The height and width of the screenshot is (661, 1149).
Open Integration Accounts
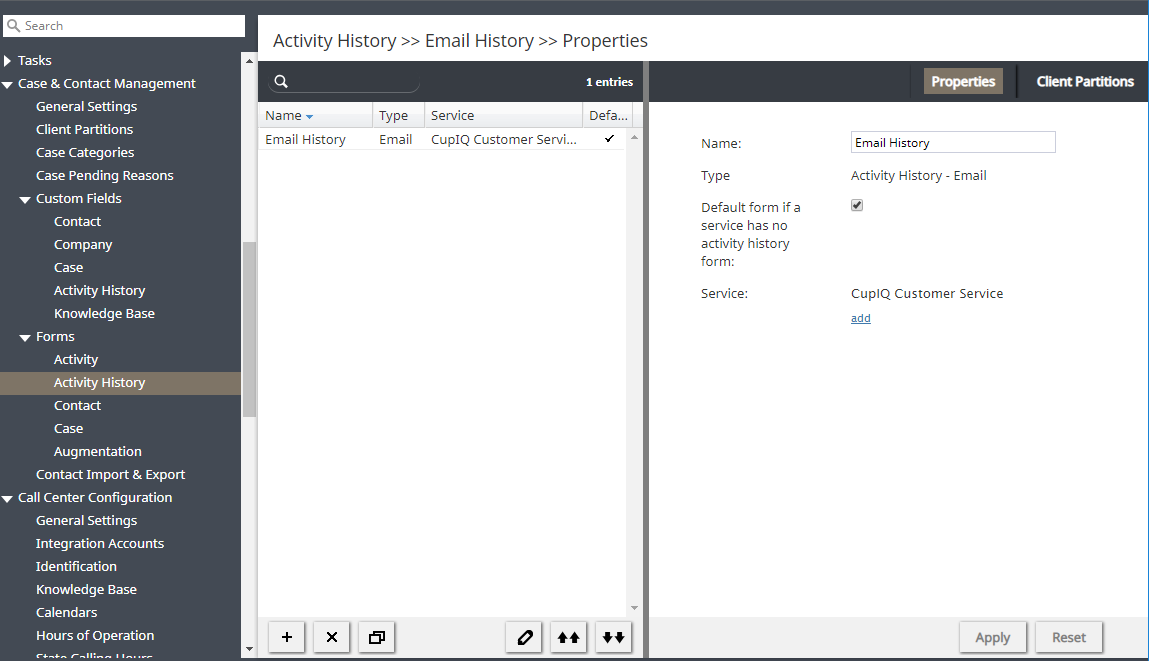click(x=100, y=544)
